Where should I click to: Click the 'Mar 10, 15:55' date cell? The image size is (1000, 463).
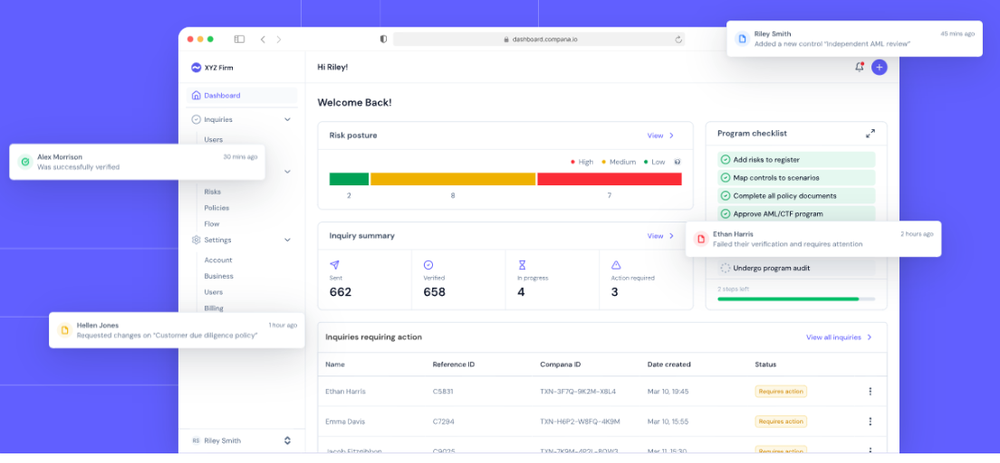point(668,422)
